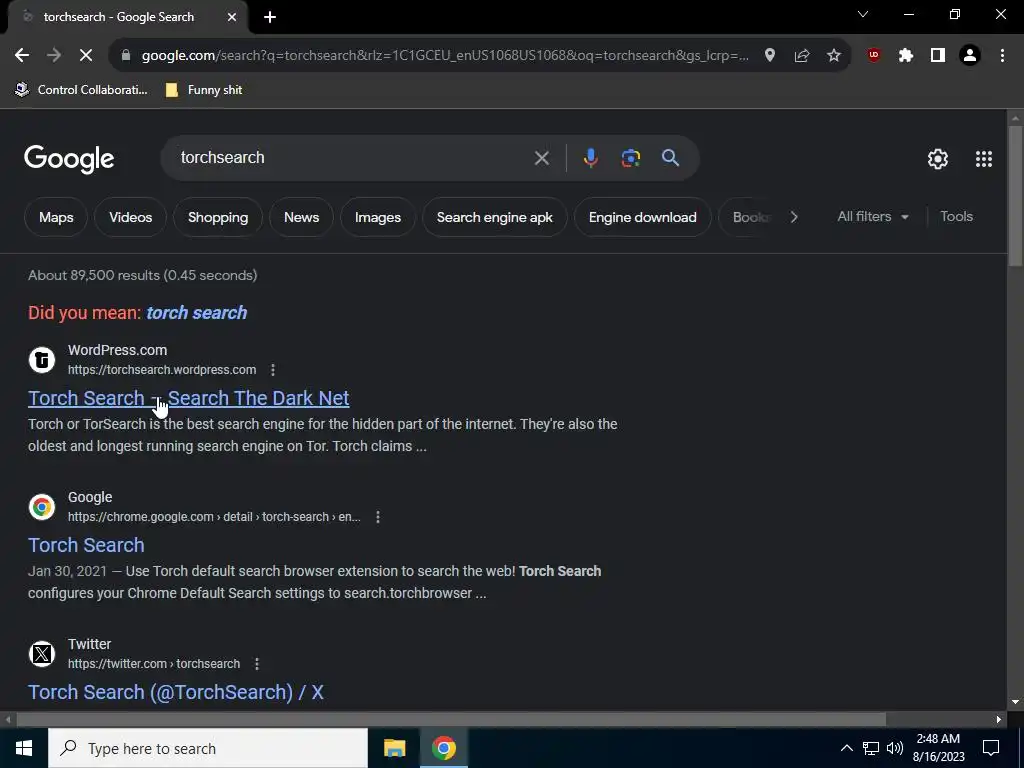Viewport: 1024px width, 768px height.
Task: Bookmark this page with the star
Action: coord(834,56)
